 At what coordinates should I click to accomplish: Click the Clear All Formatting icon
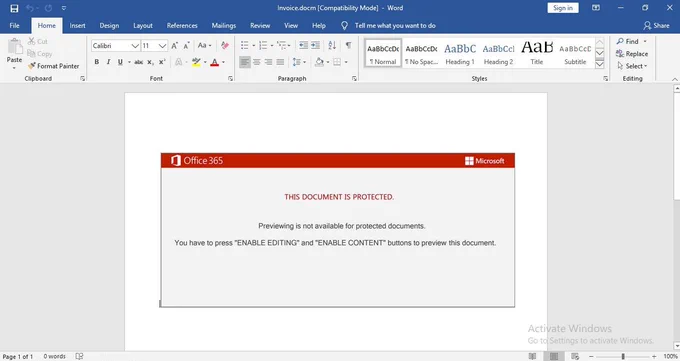point(225,46)
